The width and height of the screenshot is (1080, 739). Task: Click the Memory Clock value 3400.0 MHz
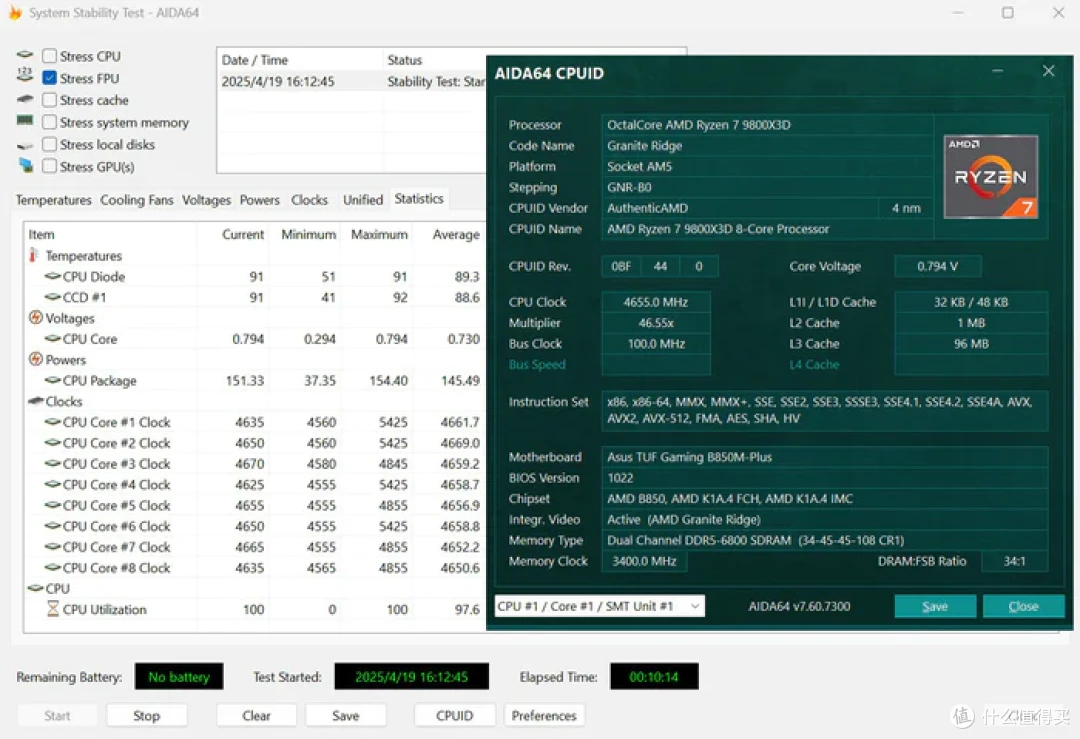pos(644,561)
